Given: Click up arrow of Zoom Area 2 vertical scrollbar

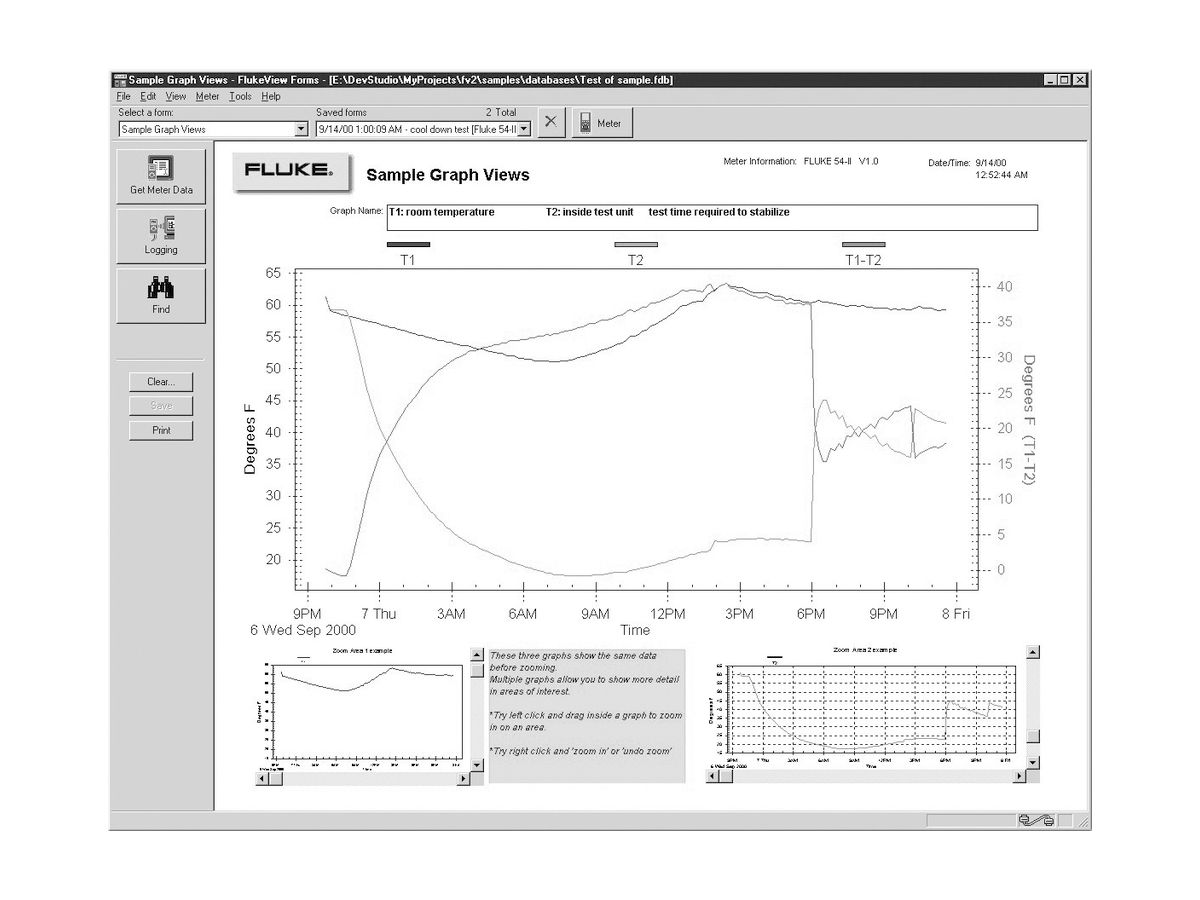Looking at the screenshot, I should click(1033, 652).
